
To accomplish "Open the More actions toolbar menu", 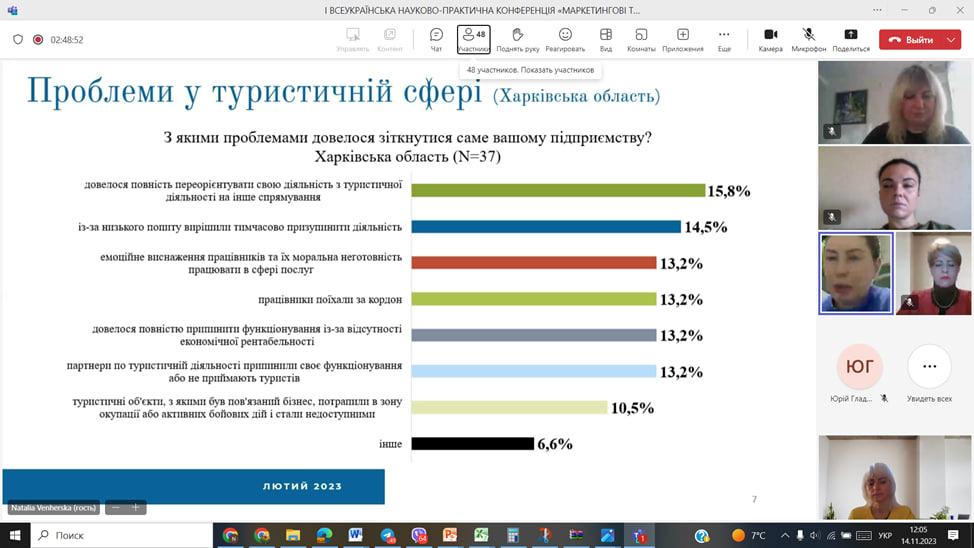I will point(724,40).
